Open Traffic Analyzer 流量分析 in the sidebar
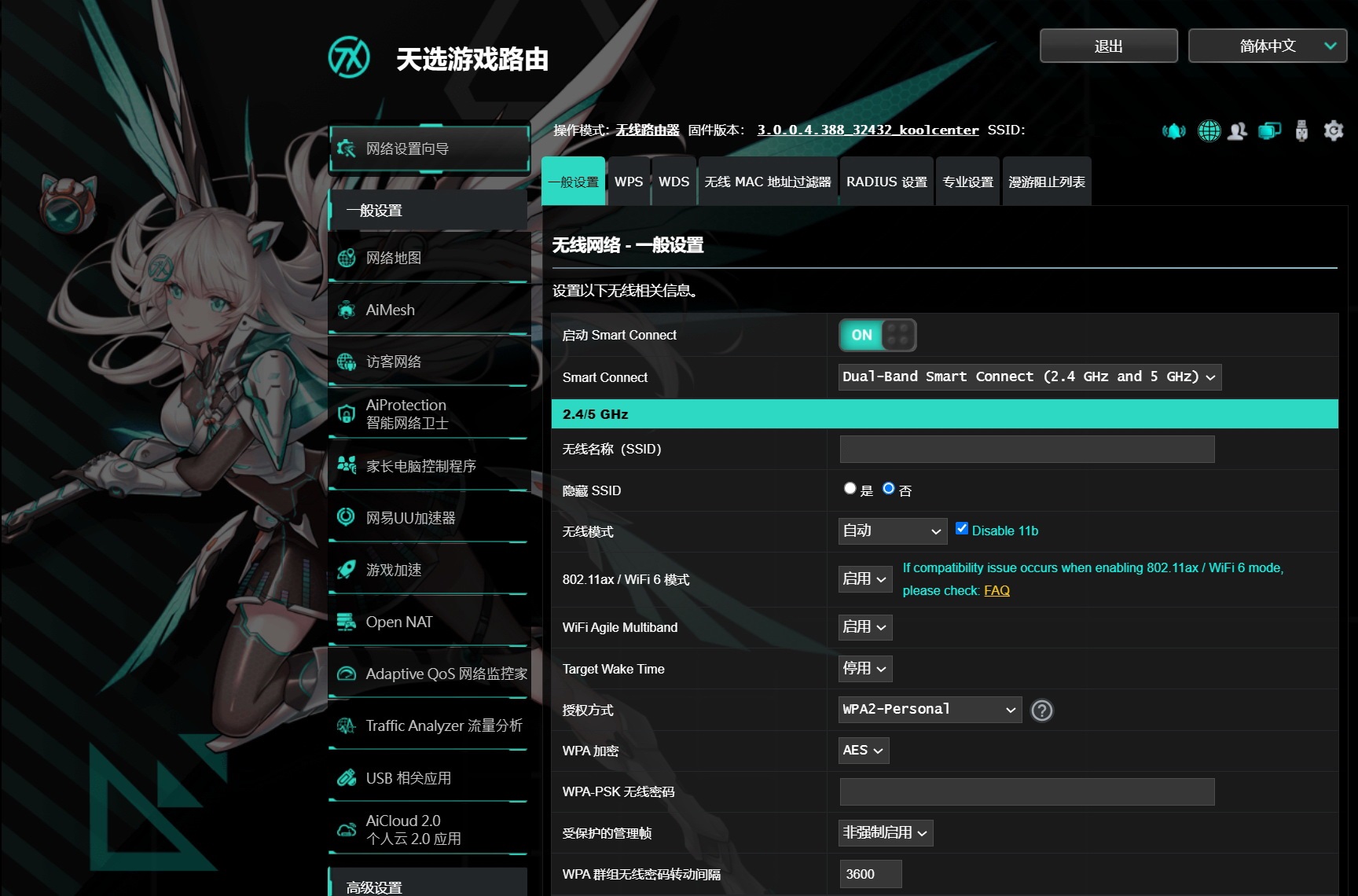This screenshot has width=1358, height=896. click(429, 725)
